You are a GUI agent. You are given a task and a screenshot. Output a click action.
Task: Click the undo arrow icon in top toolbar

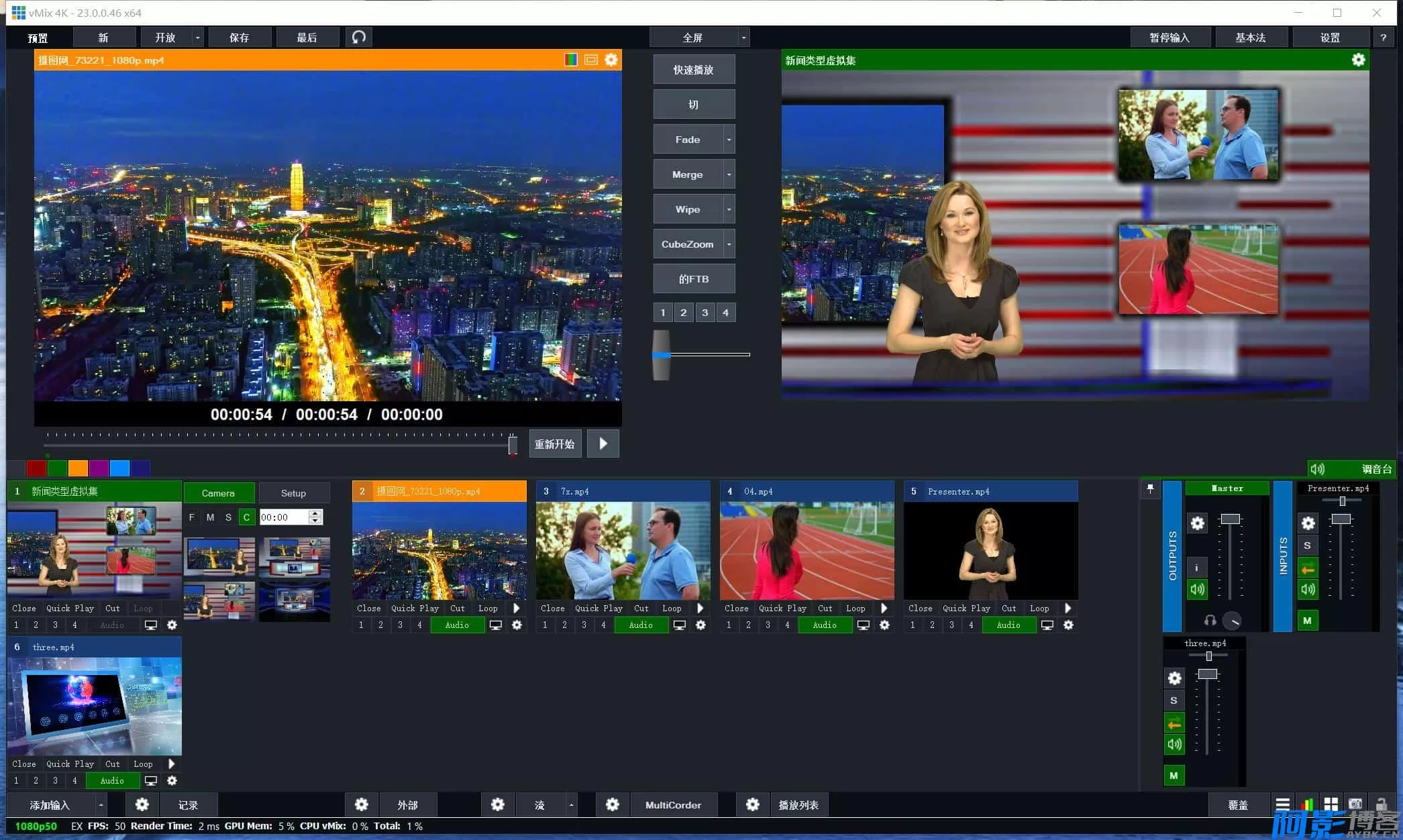point(359,37)
